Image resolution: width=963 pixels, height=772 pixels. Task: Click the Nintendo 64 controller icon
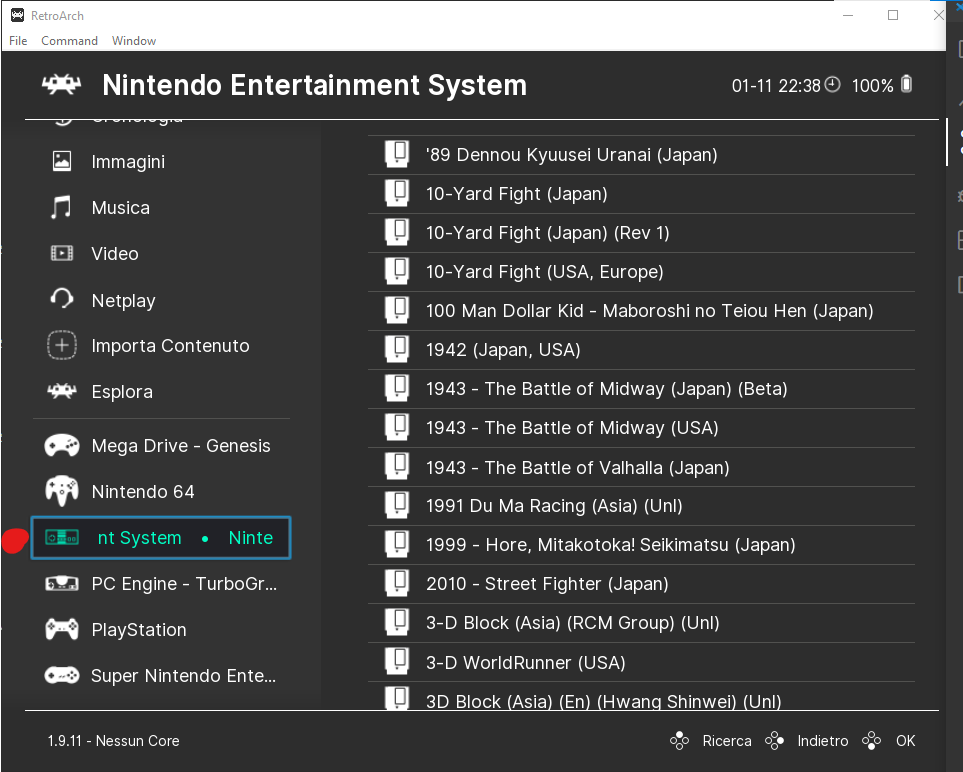coord(61,491)
